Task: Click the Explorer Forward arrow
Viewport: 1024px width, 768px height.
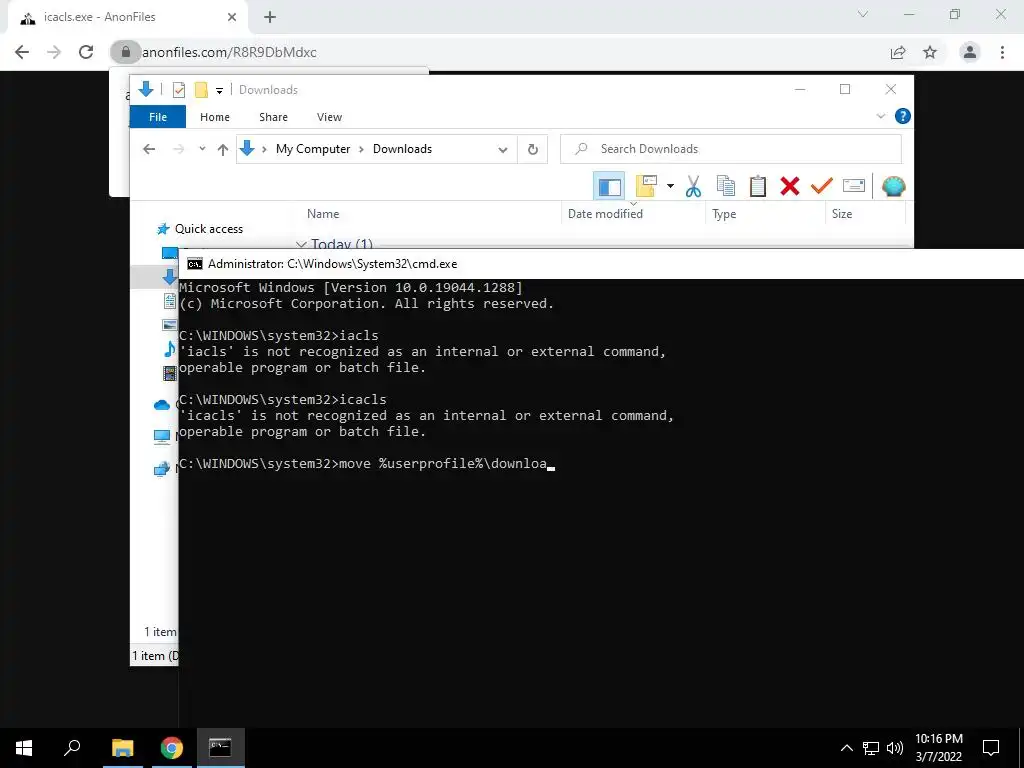Action: click(x=178, y=149)
